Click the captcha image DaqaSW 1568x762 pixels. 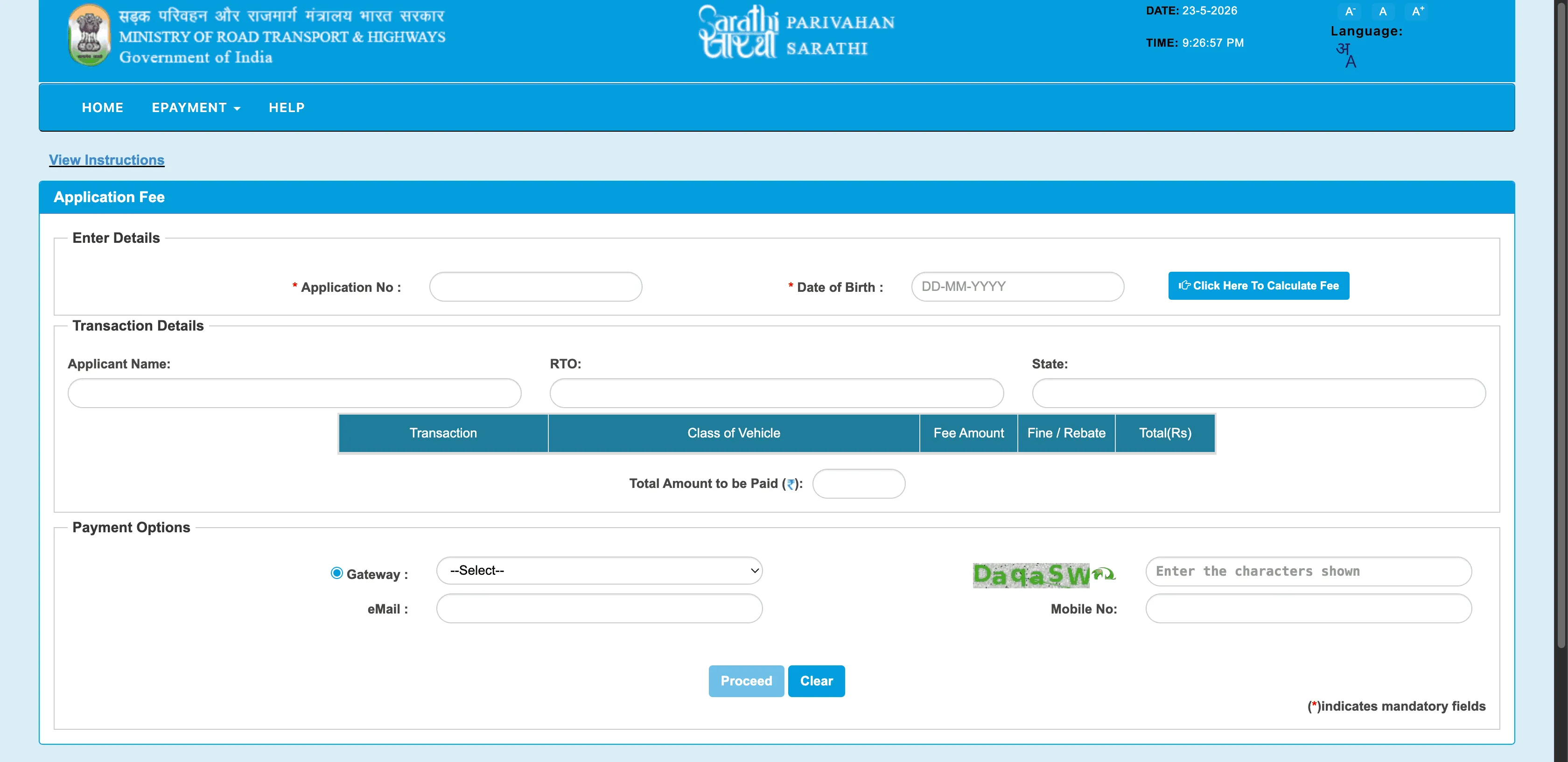(1031, 575)
